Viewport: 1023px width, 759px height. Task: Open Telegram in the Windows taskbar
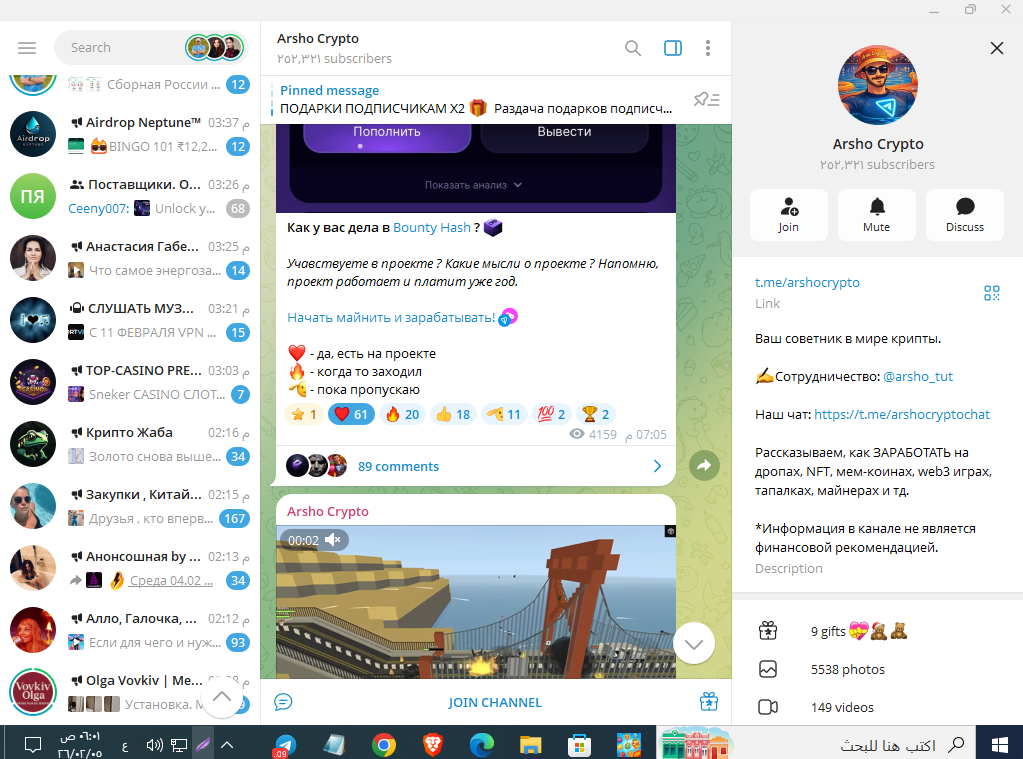[284, 745]
